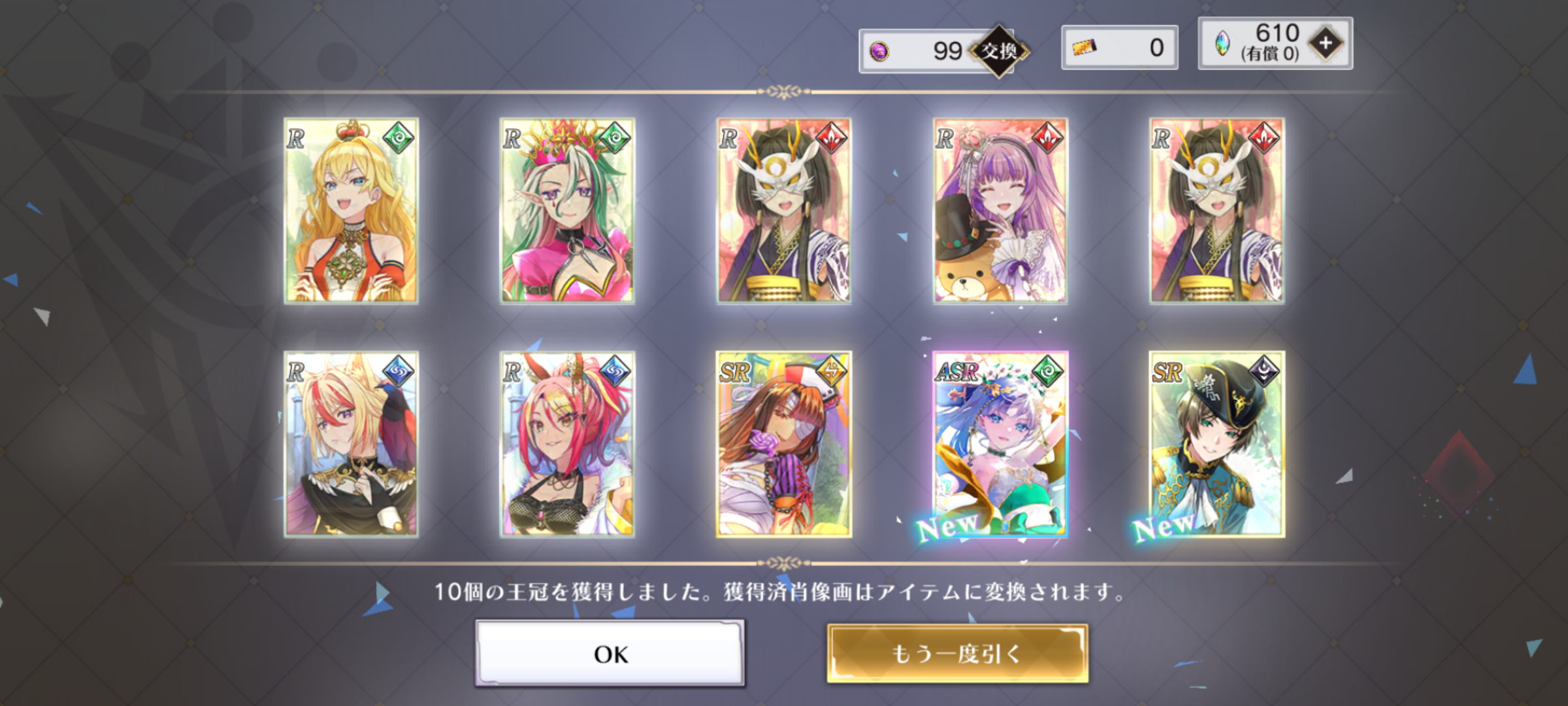Select the new ASR blue-haired girl card

[x=1000, y=445]
